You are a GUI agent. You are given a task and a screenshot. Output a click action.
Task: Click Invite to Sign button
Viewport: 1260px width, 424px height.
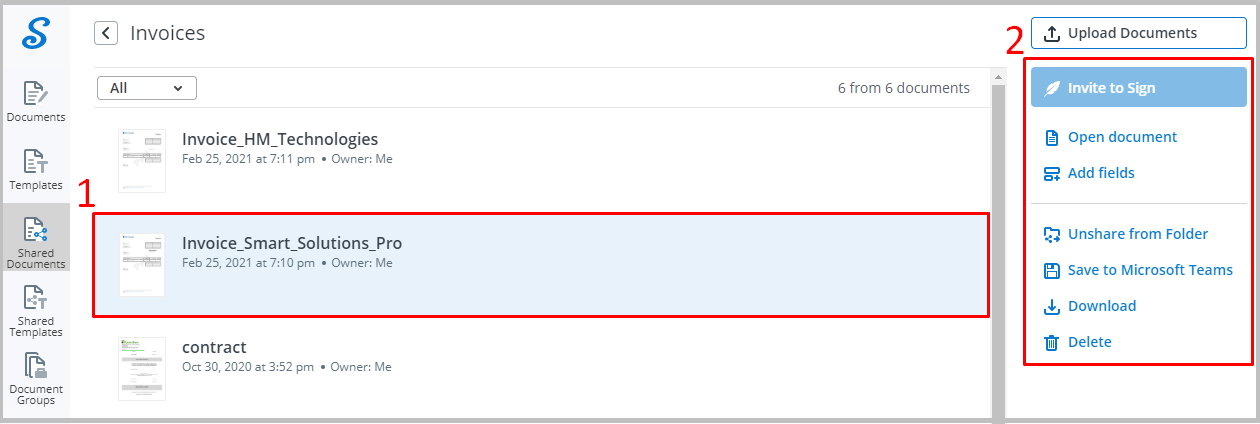(1139, 88)
